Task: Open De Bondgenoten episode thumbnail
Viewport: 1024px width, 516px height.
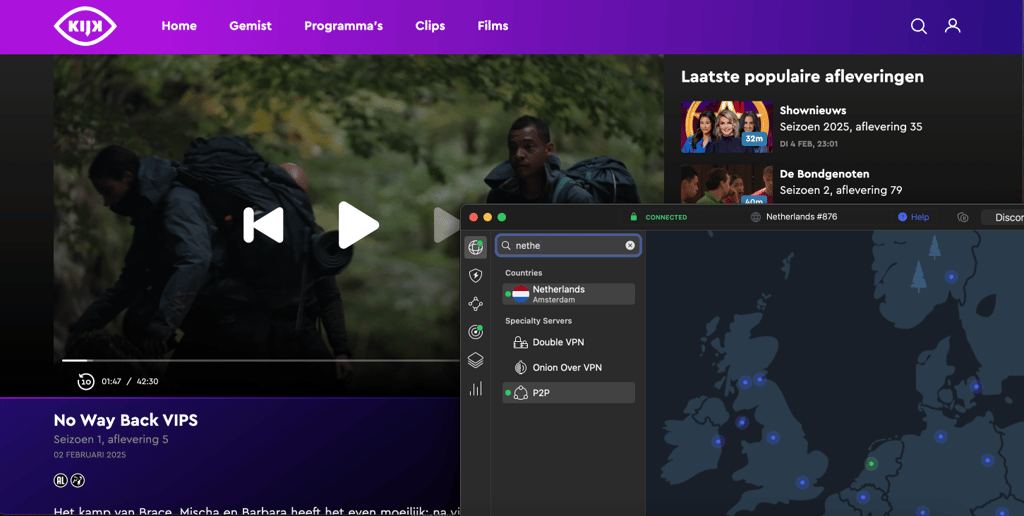Action: (x=726, y=184)
